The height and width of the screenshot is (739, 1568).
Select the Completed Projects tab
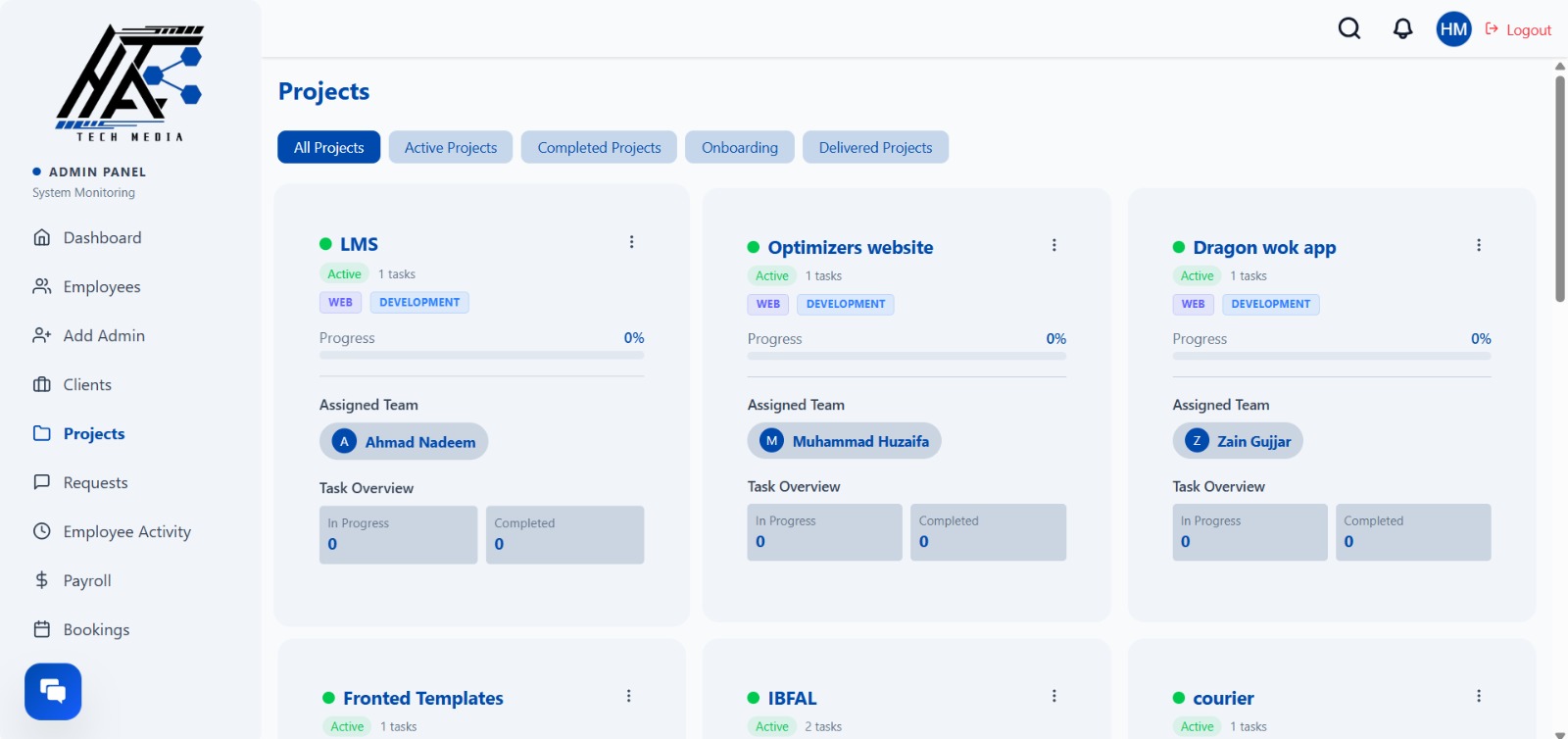click(x=599, y=147)
